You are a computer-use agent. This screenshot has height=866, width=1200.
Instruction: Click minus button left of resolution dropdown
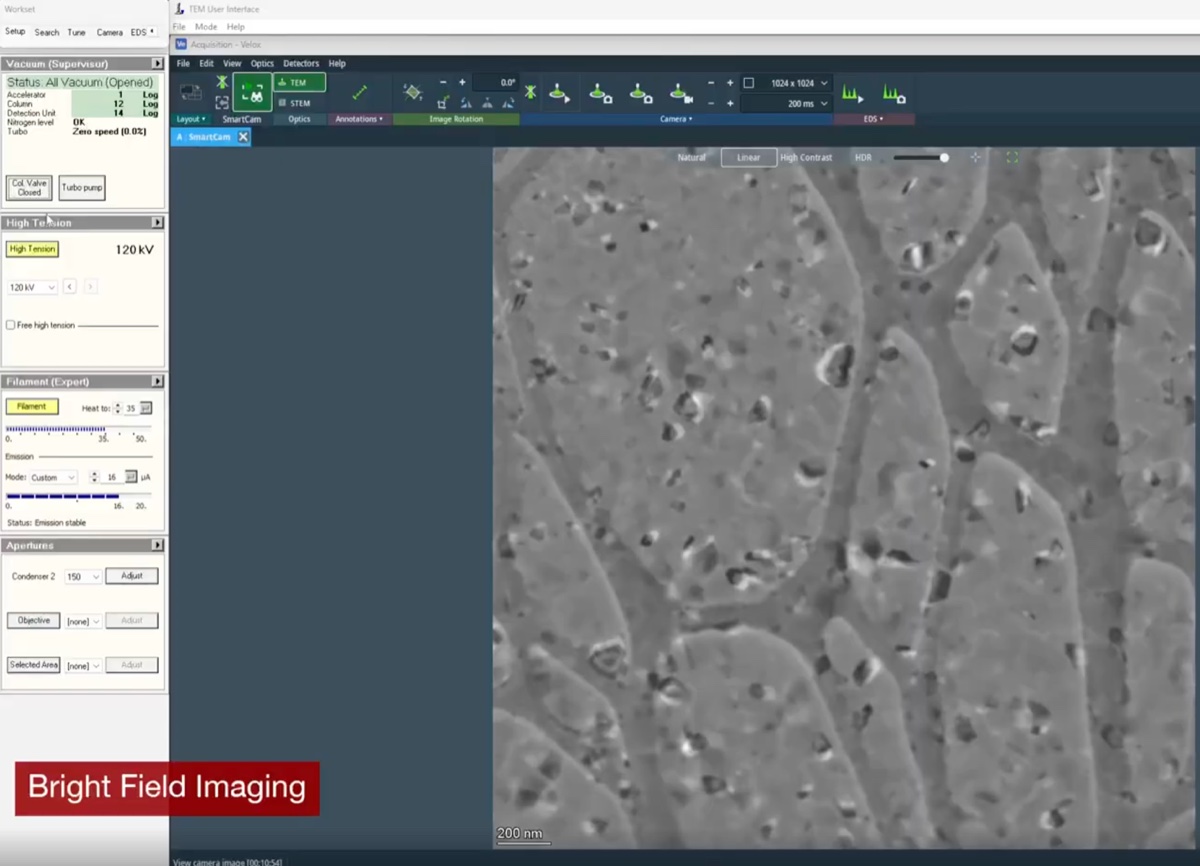pyautogui.click(x=711, y=83)
